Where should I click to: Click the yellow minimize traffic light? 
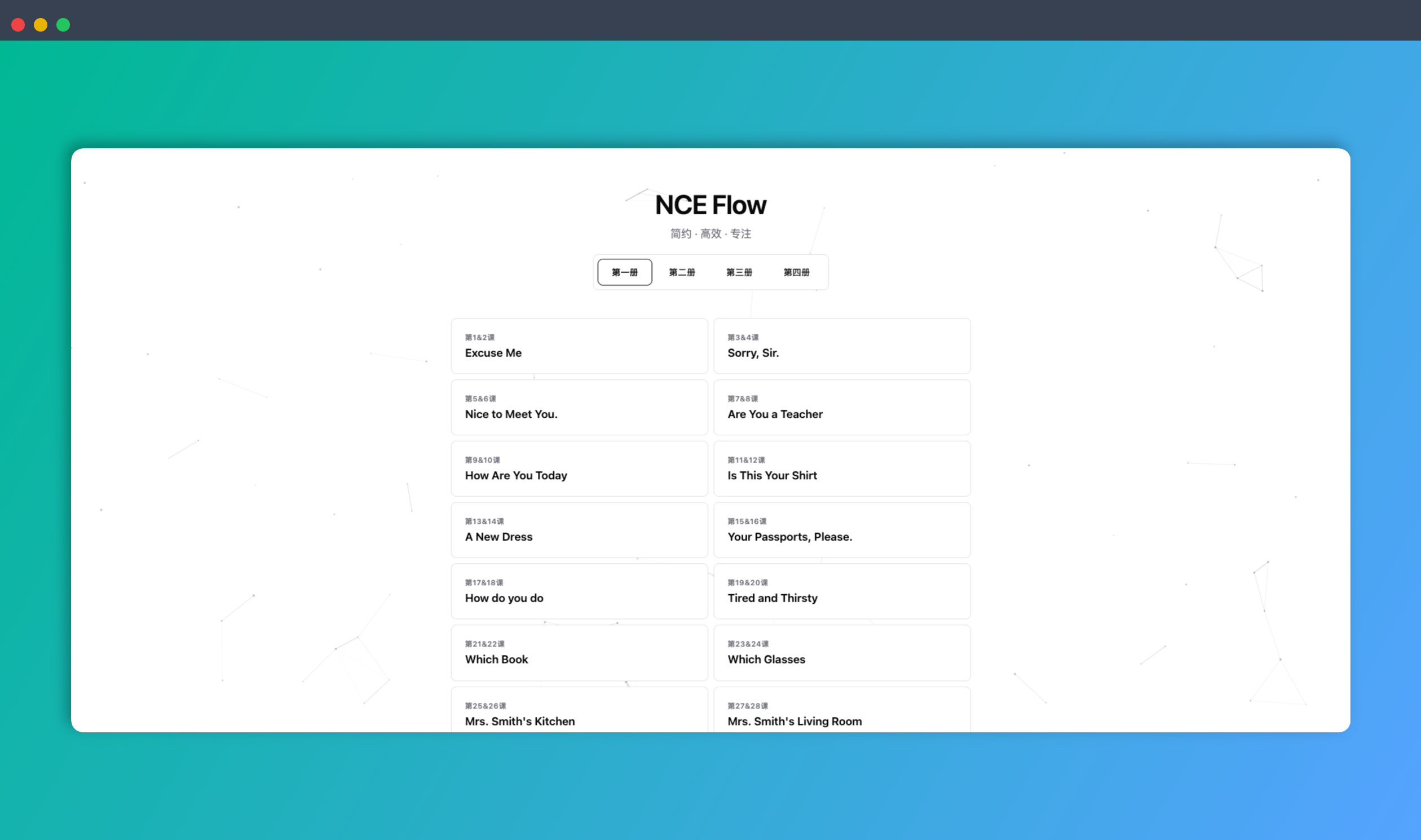coord(40,25)
